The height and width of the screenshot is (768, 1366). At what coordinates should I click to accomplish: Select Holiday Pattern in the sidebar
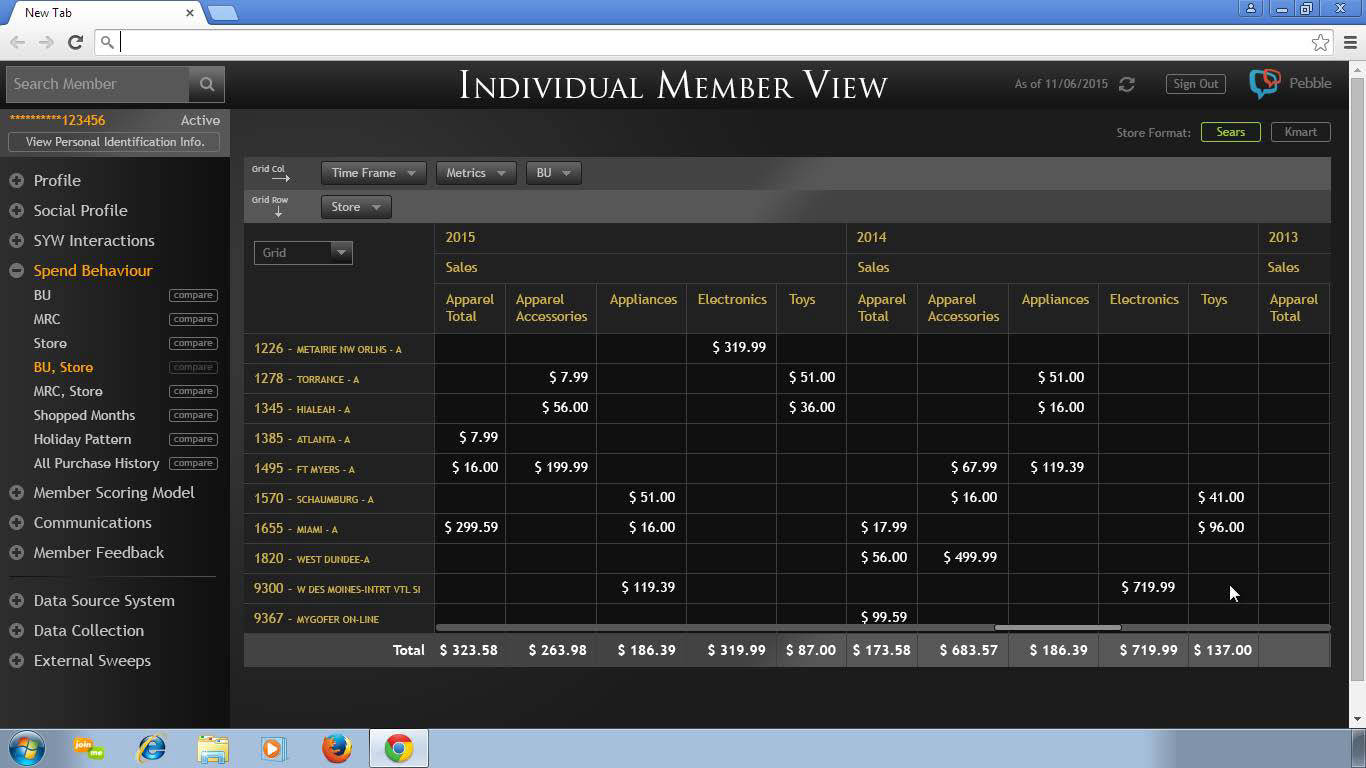pyautogui.click(x=82, y=439)
